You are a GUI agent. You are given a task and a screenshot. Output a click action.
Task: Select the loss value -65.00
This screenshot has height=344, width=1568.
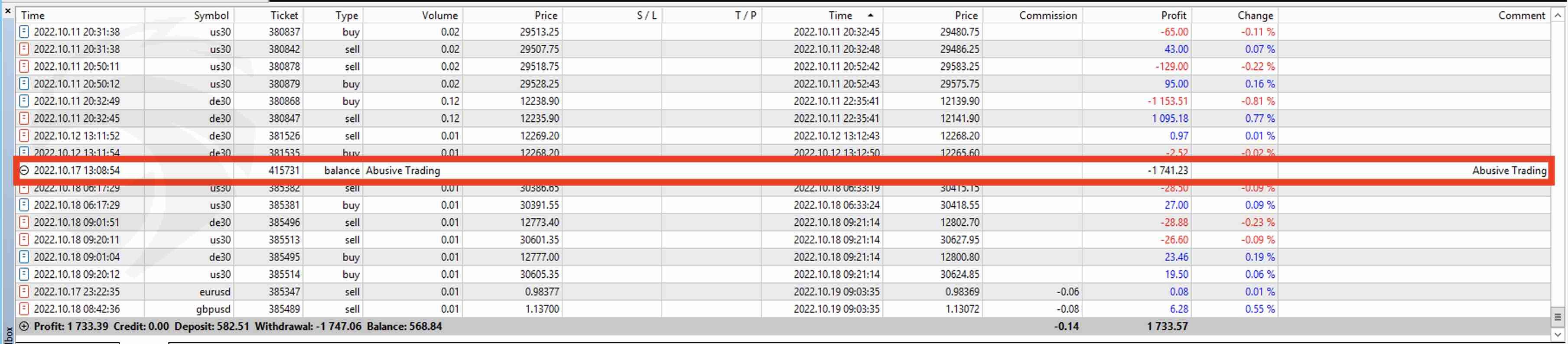1174,32
